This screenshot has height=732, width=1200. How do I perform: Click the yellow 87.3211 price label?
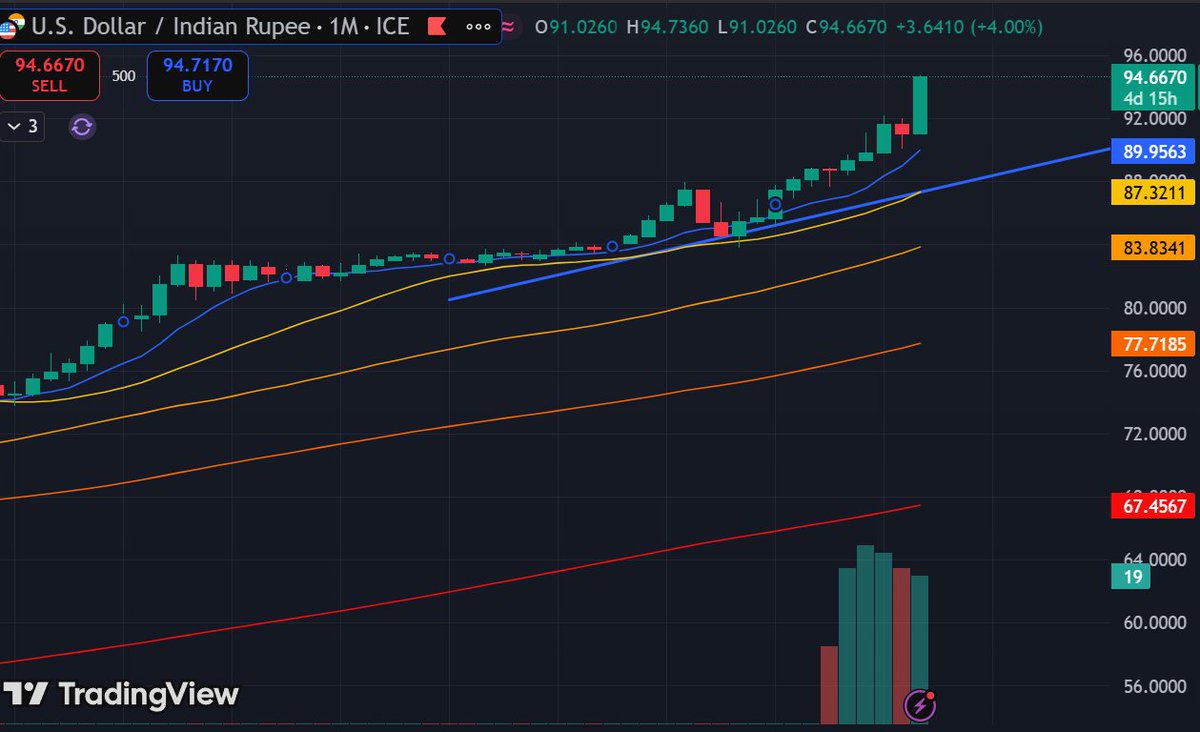click(x=1154, y=191)
